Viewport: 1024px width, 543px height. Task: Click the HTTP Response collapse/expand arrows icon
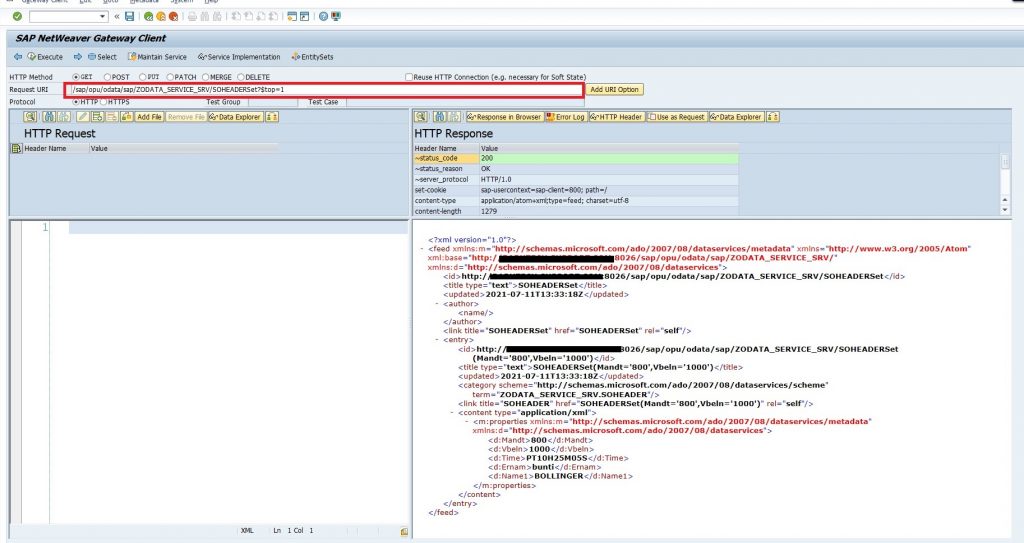pos(773,117)
